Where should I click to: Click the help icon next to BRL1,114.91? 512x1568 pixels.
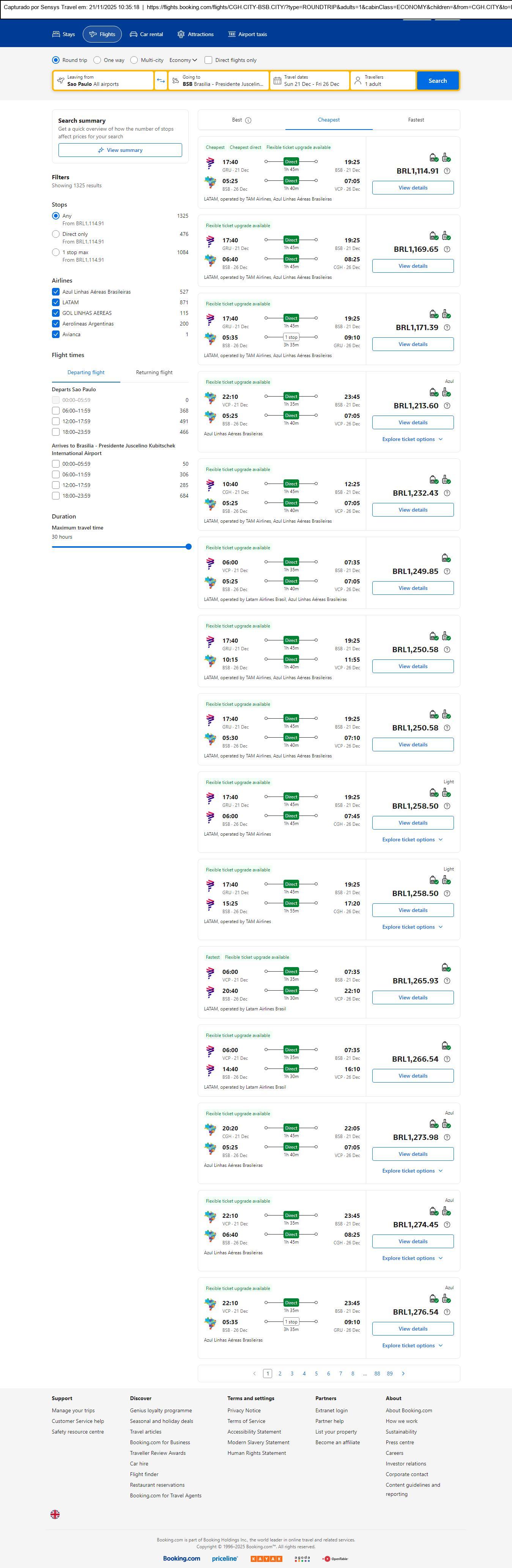click(447, 171)
